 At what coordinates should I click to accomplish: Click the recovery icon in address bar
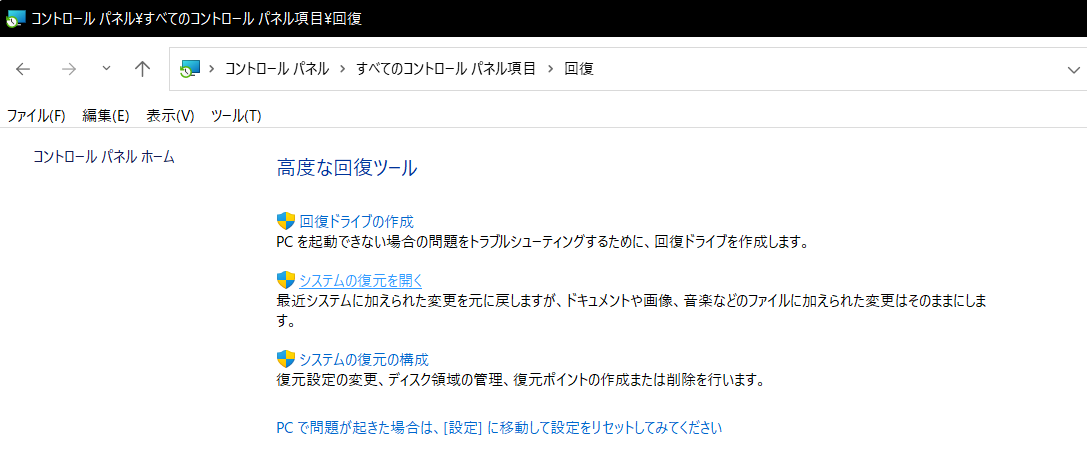[x=189, y=69]
